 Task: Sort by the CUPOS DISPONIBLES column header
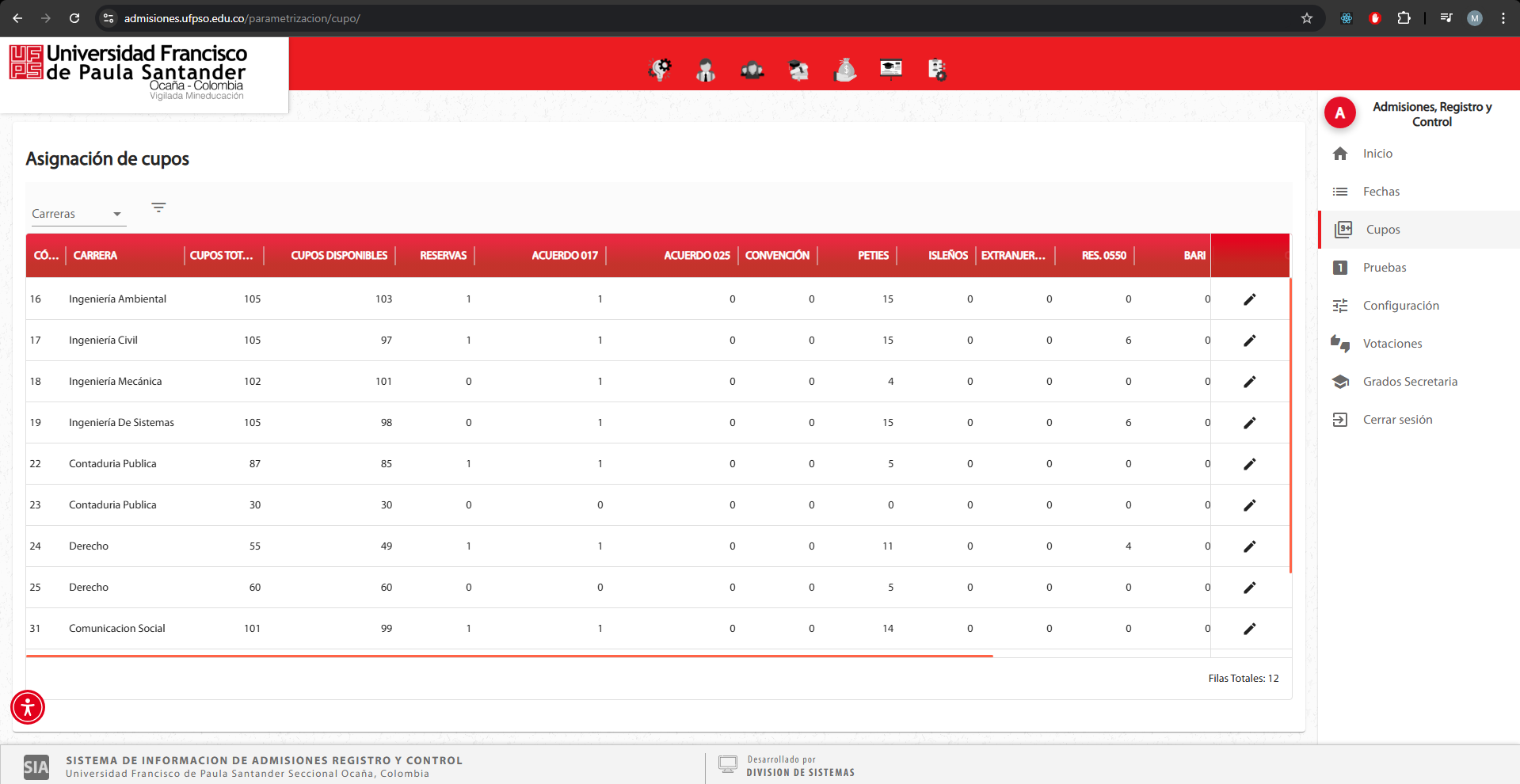point(338,256)
